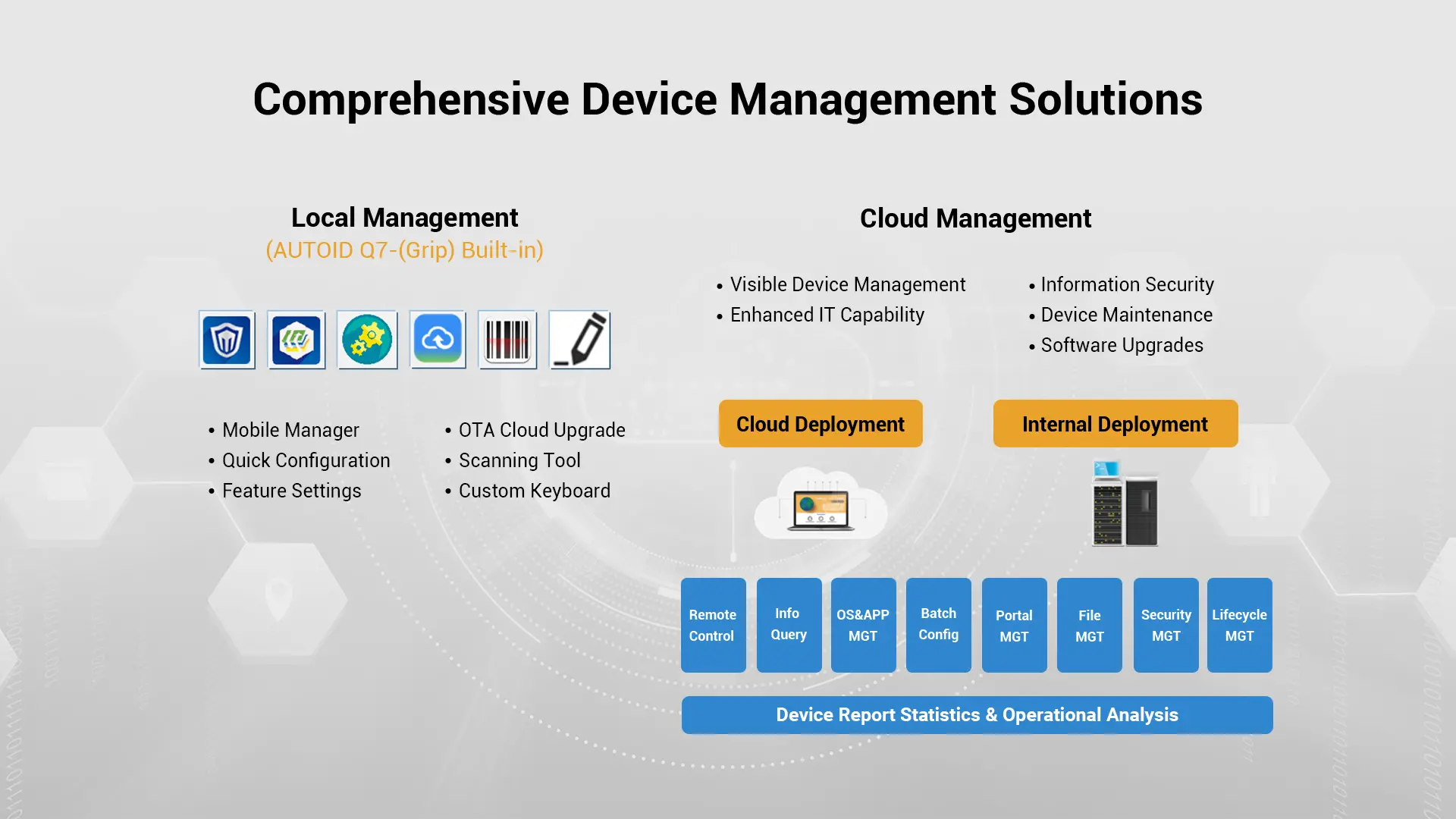Select the Cloud Deployment button
Image resolution: width=1456 pixels, height=819 pixels.
[x=821, y=424]
